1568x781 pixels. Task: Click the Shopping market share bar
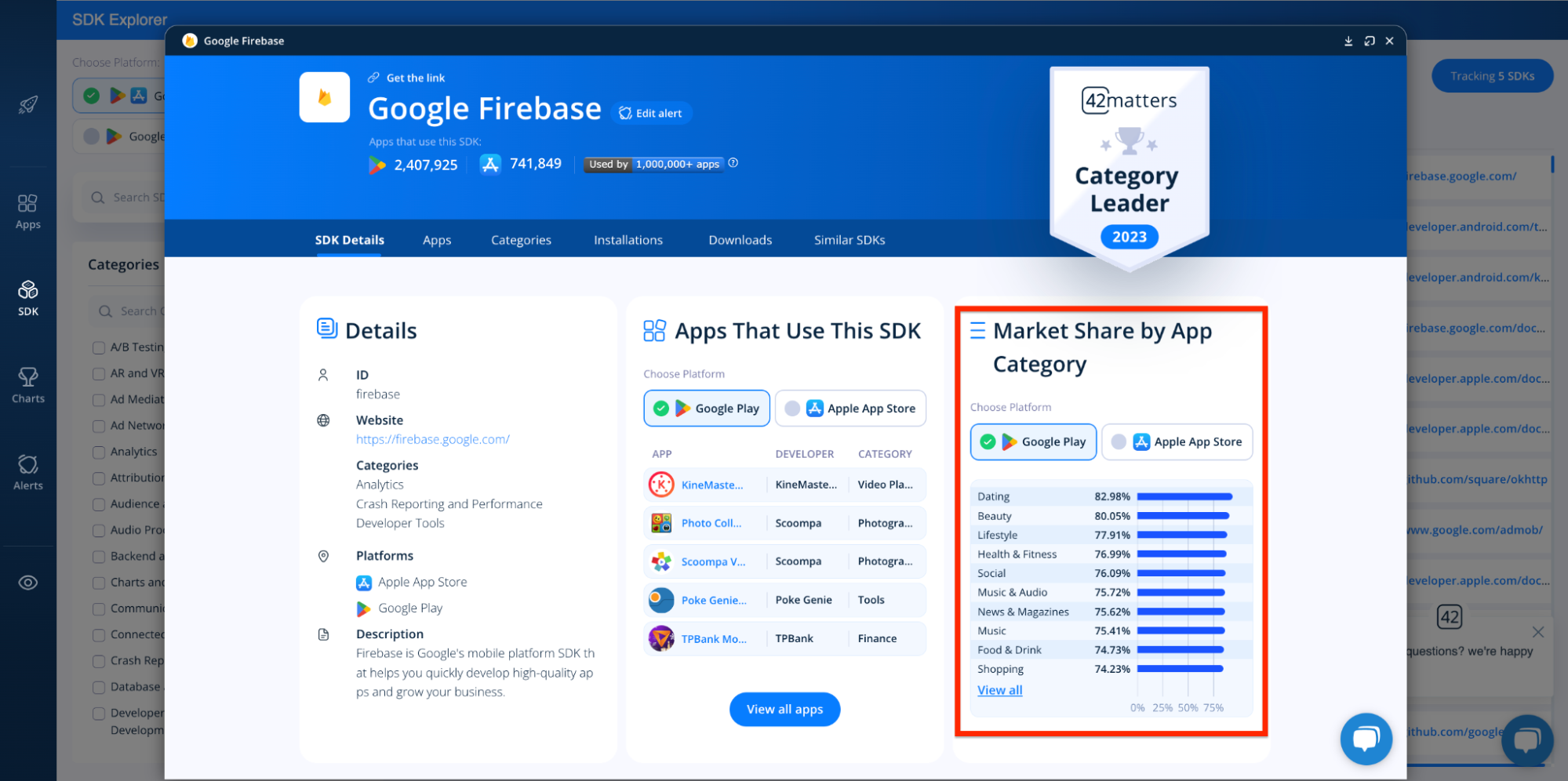tap(1181, 669)
